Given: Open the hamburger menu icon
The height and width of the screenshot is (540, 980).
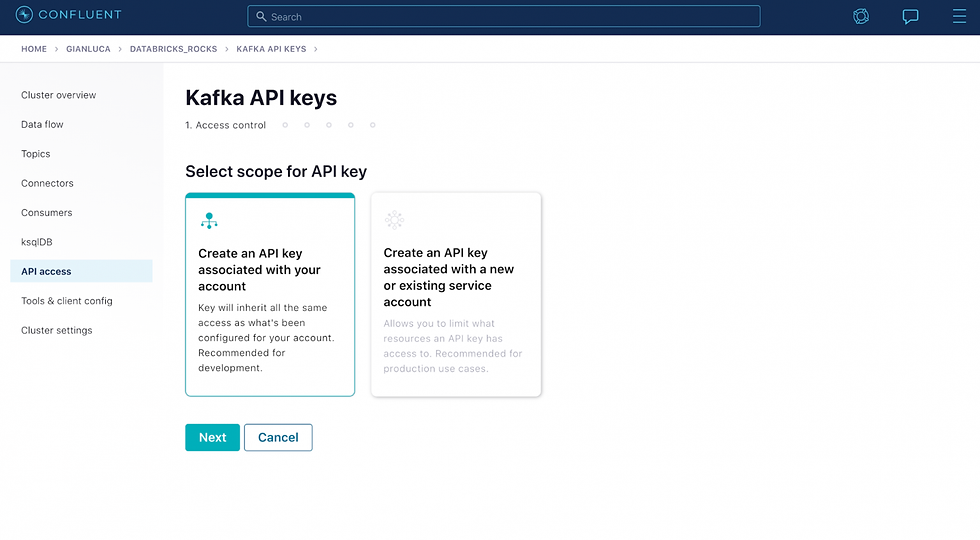Looking at the screenshot, I should coord(959,16).
